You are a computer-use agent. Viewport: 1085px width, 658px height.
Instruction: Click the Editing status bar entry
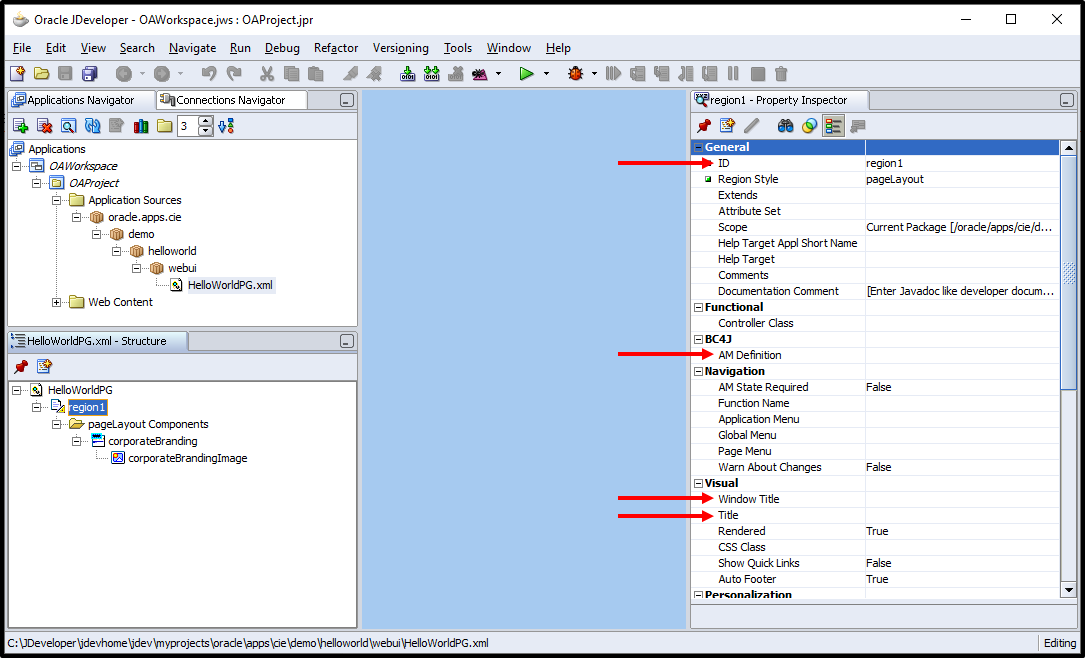tap(1059, 643)
